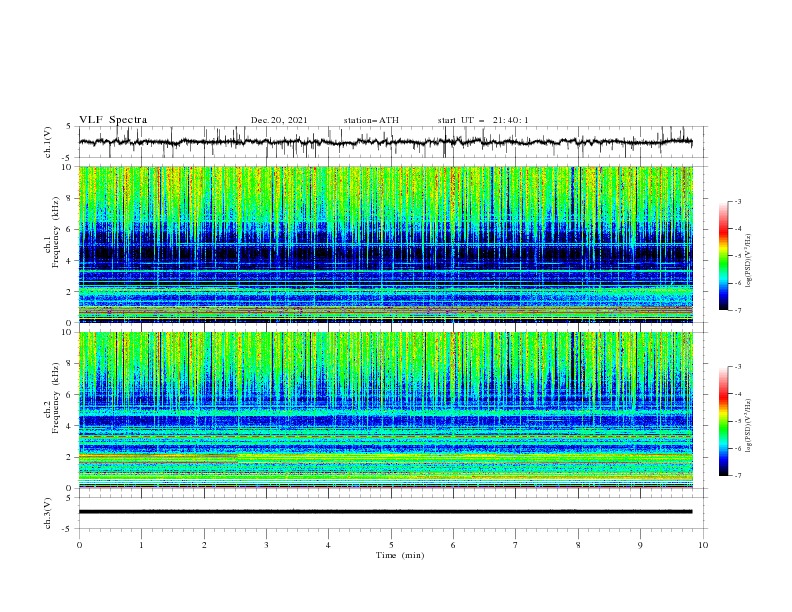792x612 pixels.
Task: Click time axis tick label "7"
Action: click(x=516, y=545)
